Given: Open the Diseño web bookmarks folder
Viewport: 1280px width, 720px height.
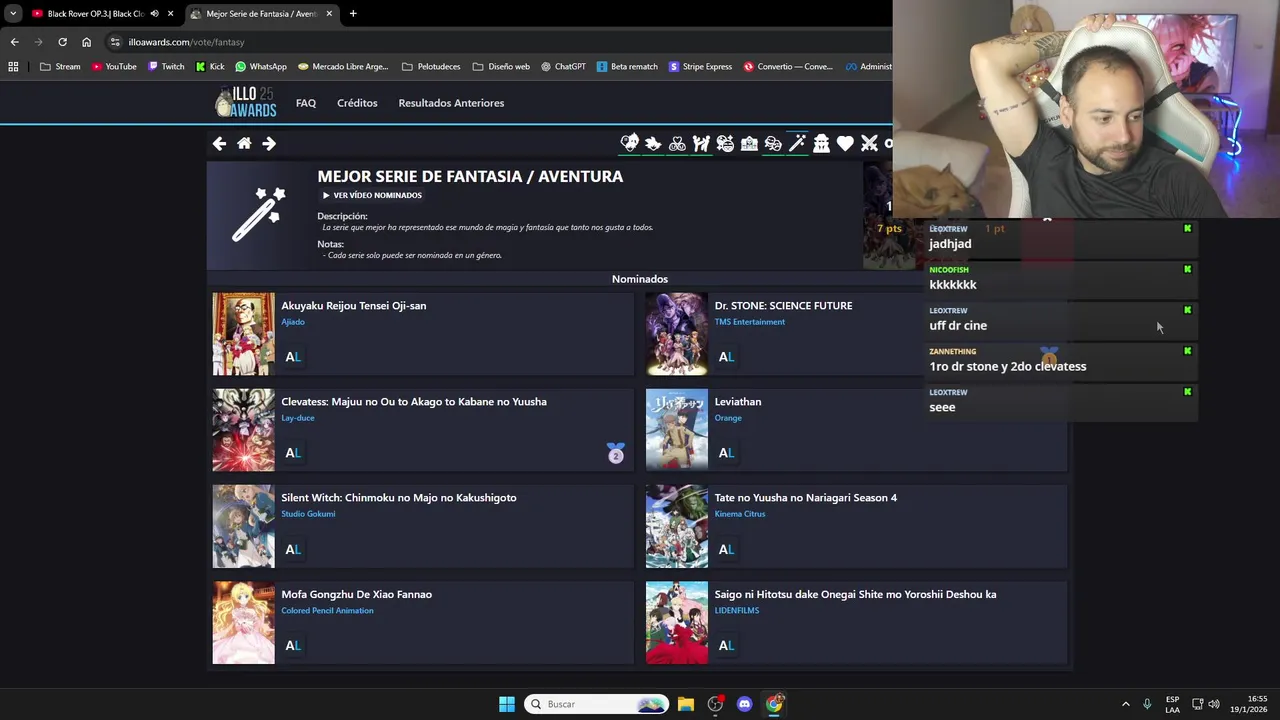Looking at the screenshot, I should 501,67.
